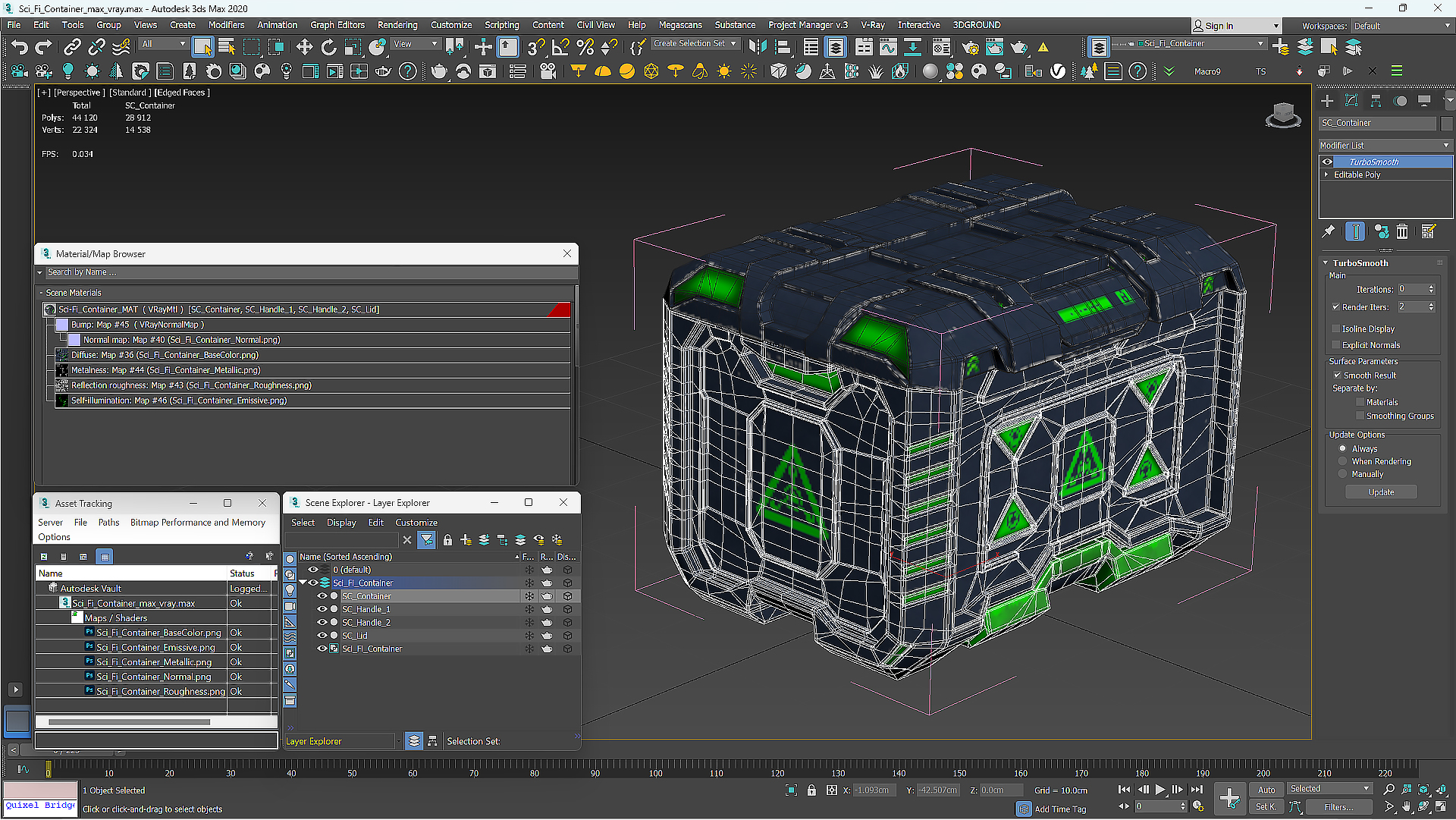
Task: Toggle the Render Iters checkbox
Action: (1336, 307)
